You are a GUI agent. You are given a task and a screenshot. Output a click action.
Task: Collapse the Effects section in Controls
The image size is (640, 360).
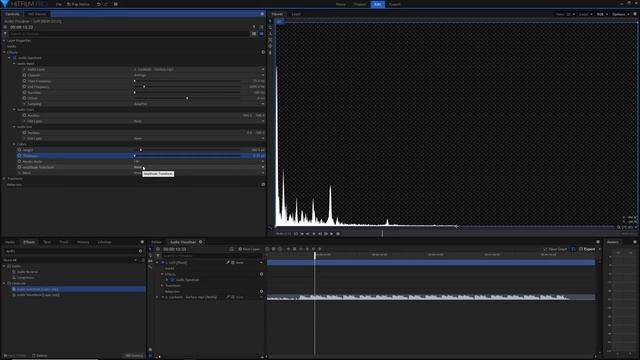click(4, 52)
